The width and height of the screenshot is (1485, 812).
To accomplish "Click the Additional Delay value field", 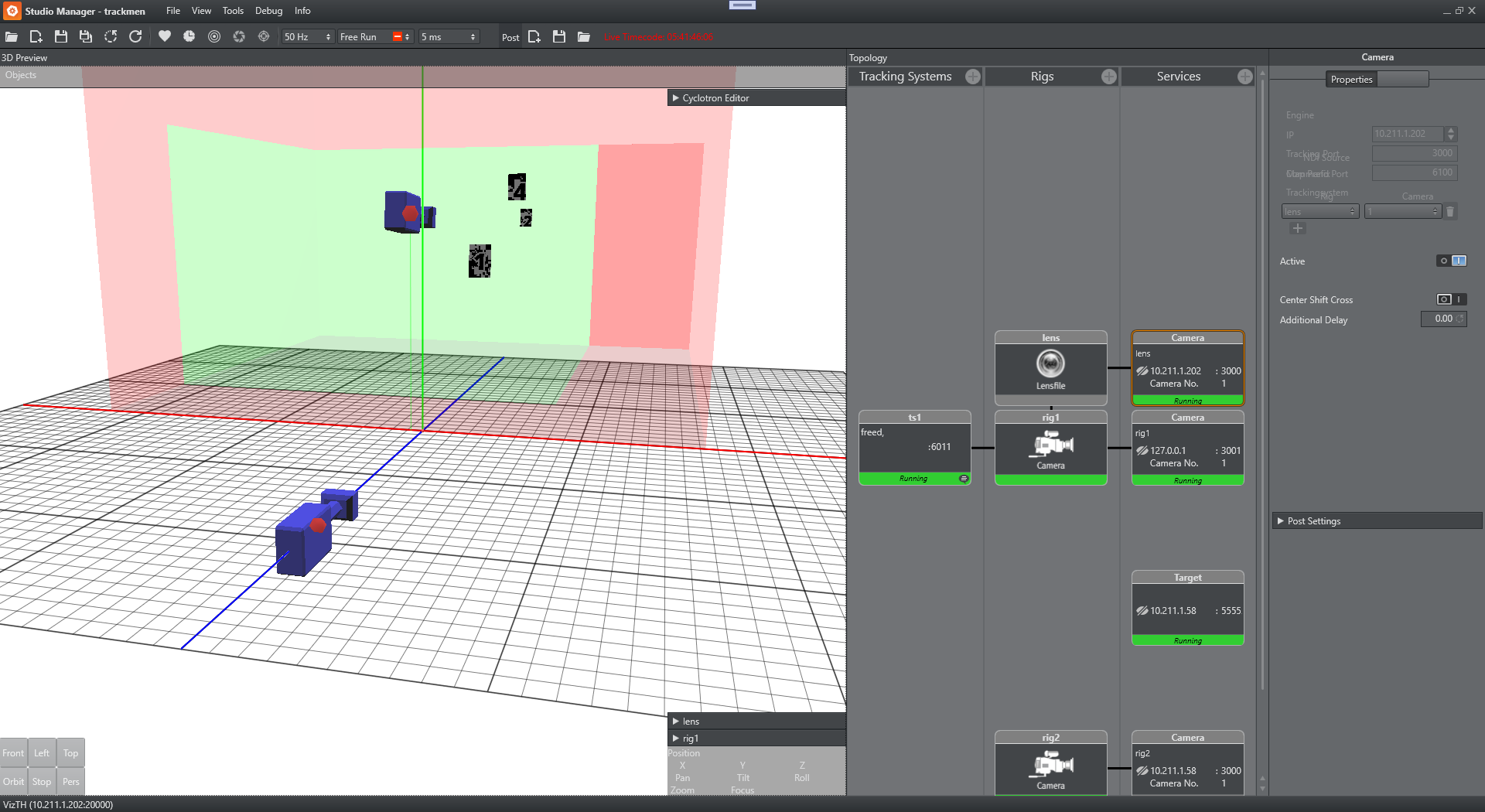I will pos(1442,319).
